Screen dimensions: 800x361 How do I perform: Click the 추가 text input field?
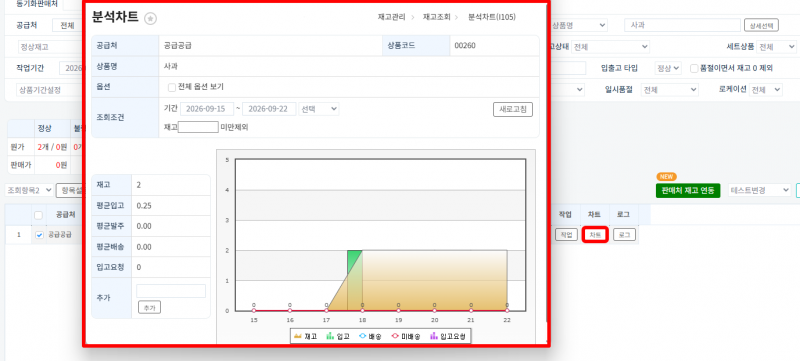tap(171, 291)
